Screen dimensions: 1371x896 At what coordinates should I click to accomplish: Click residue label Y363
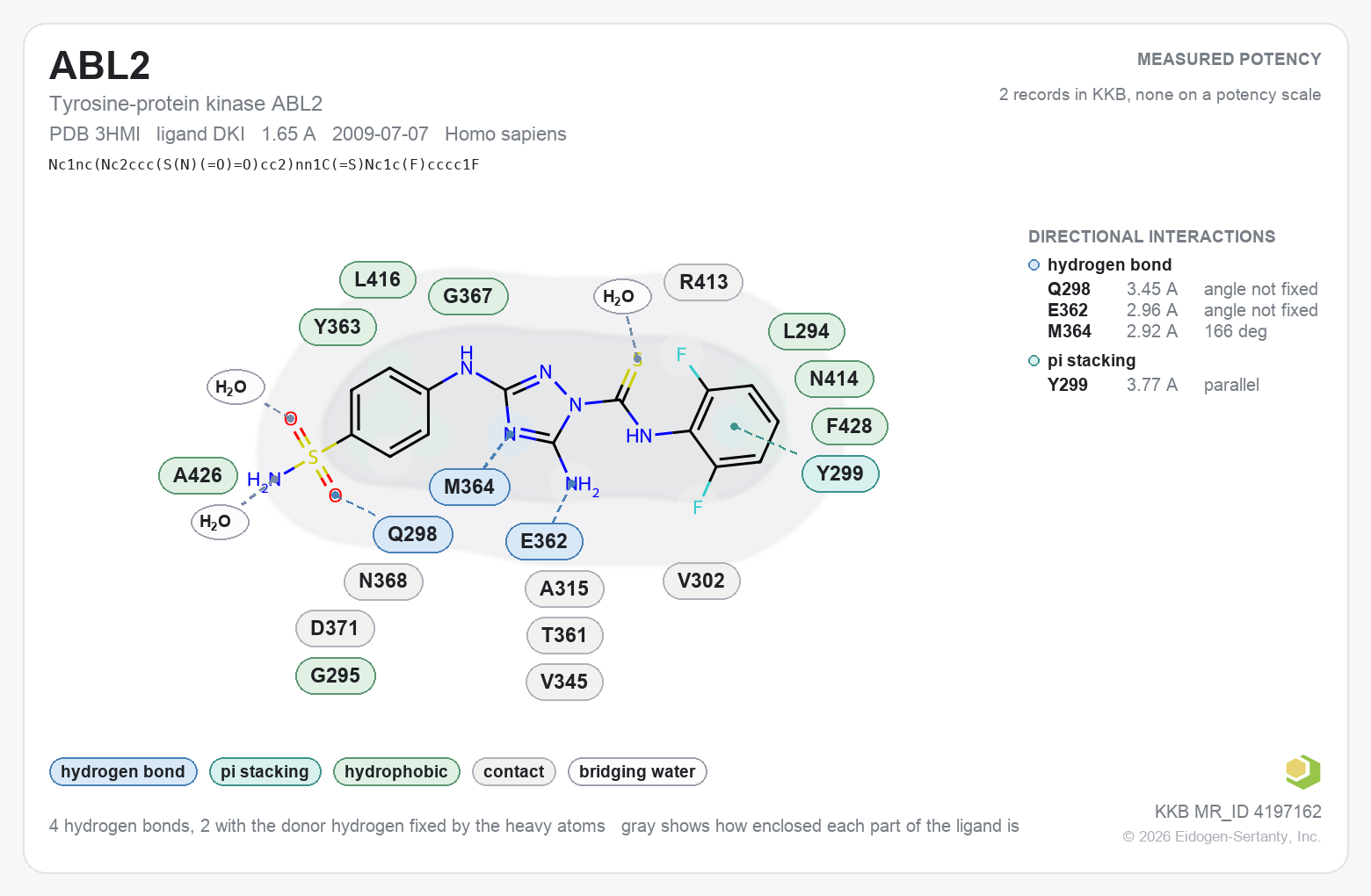pos(338,328)
